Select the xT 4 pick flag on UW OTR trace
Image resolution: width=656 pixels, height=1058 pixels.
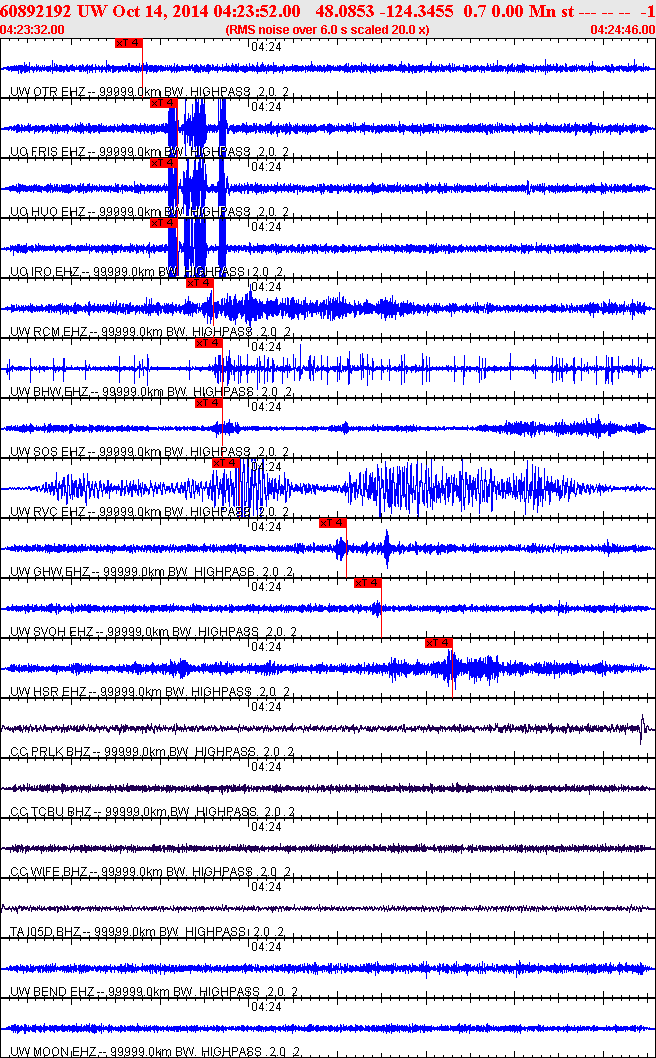(x=129, y=43)
